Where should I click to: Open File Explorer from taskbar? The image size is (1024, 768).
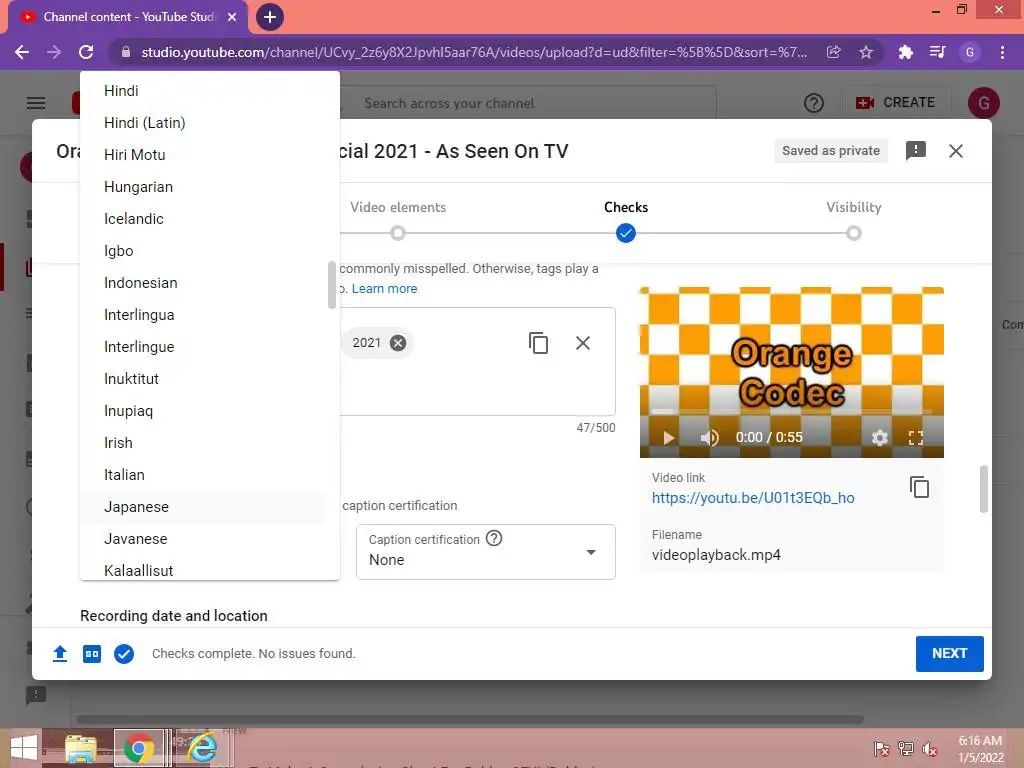click(x=80, y=748)
